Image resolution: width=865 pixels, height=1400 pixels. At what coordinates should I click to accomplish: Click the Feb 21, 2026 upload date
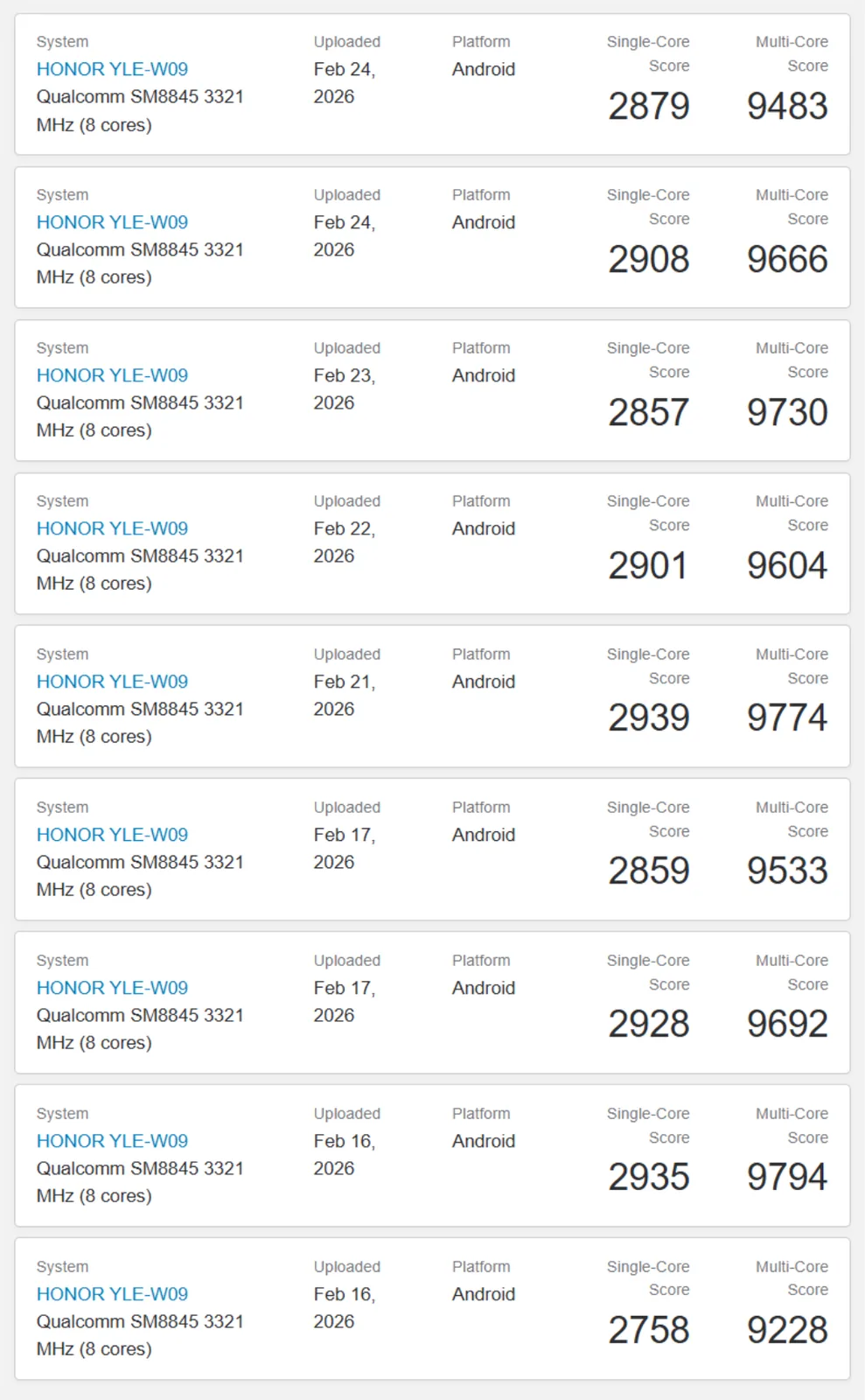344,696
